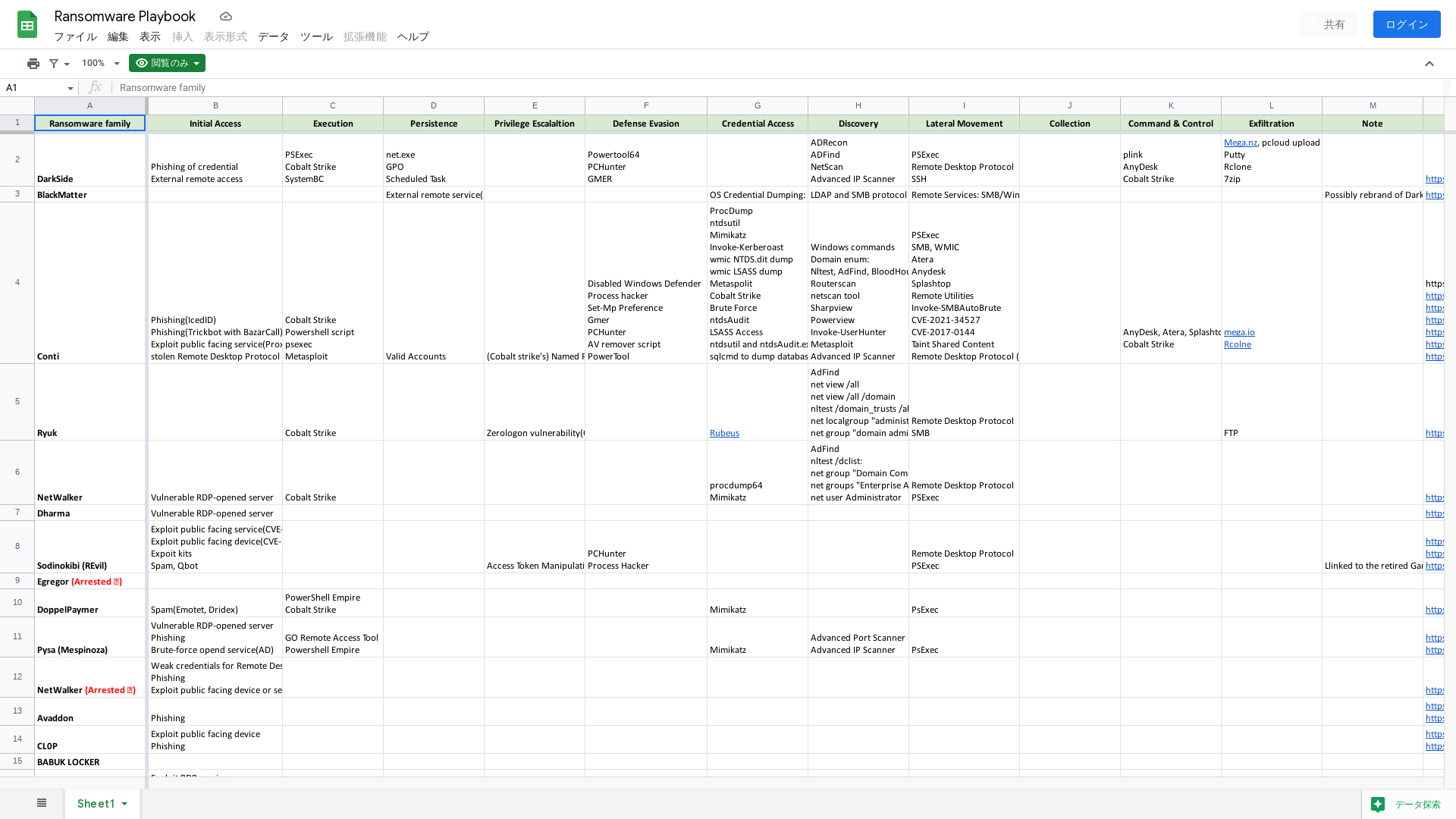Select the Dharma cell
1456x819 pixels.
click(90, 513)
